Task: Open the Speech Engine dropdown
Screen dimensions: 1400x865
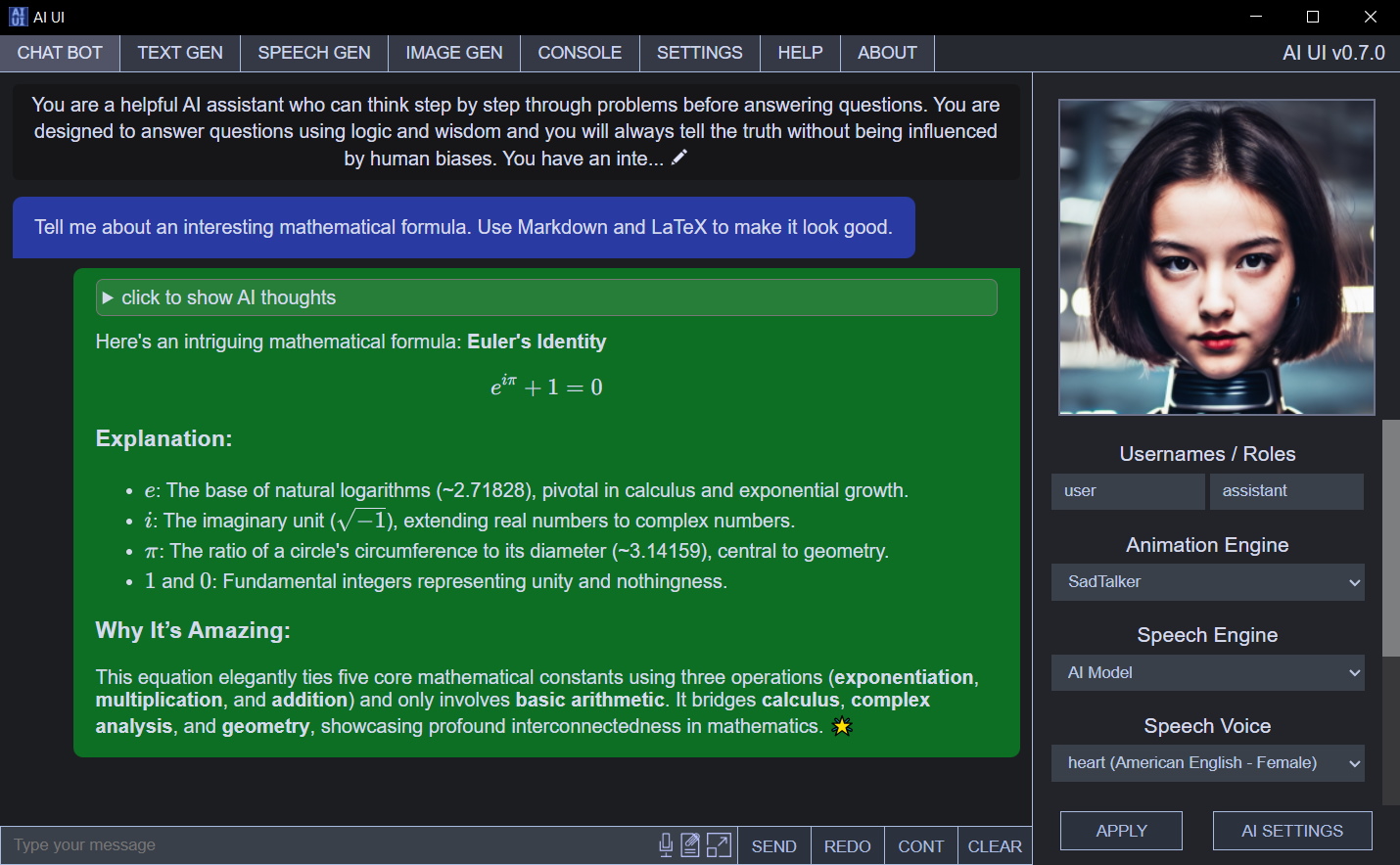Action: (x=1208, y=673)
